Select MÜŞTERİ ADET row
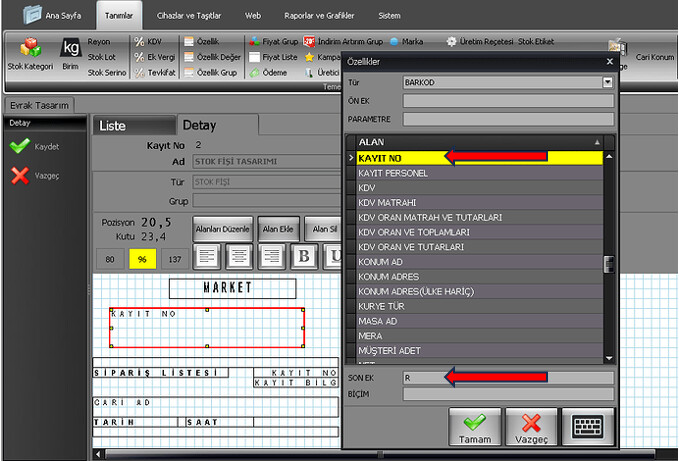The image size is (679, 461). coord(479,351)
